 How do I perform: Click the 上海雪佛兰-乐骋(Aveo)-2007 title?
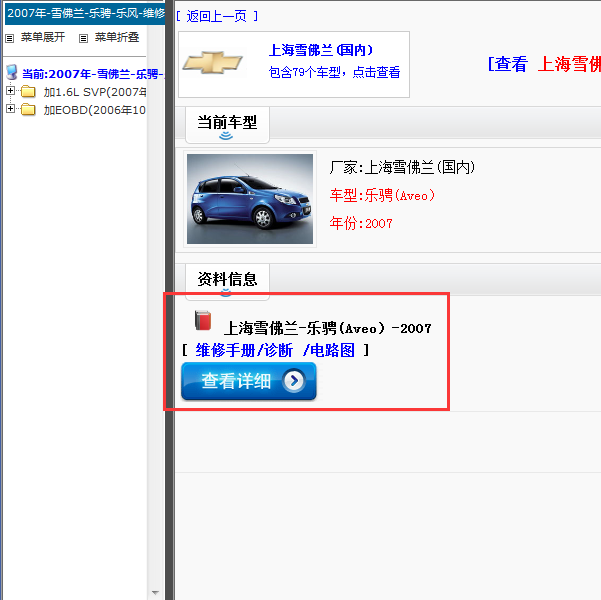tap(328, 329)
